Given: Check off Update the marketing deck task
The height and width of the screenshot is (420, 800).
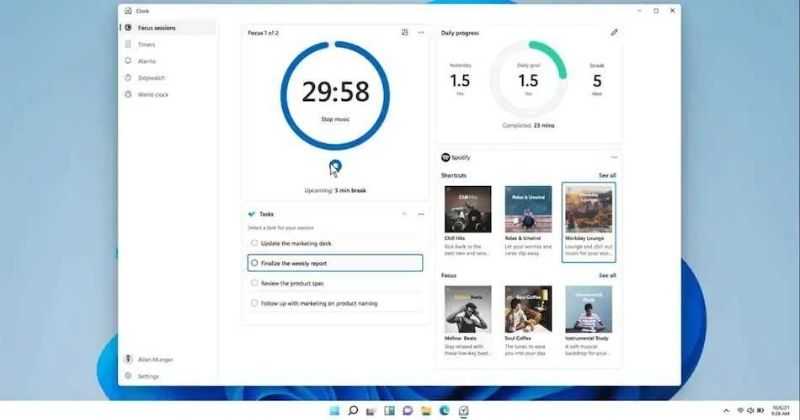Looking at the screenshot, I should click(254, 243).
